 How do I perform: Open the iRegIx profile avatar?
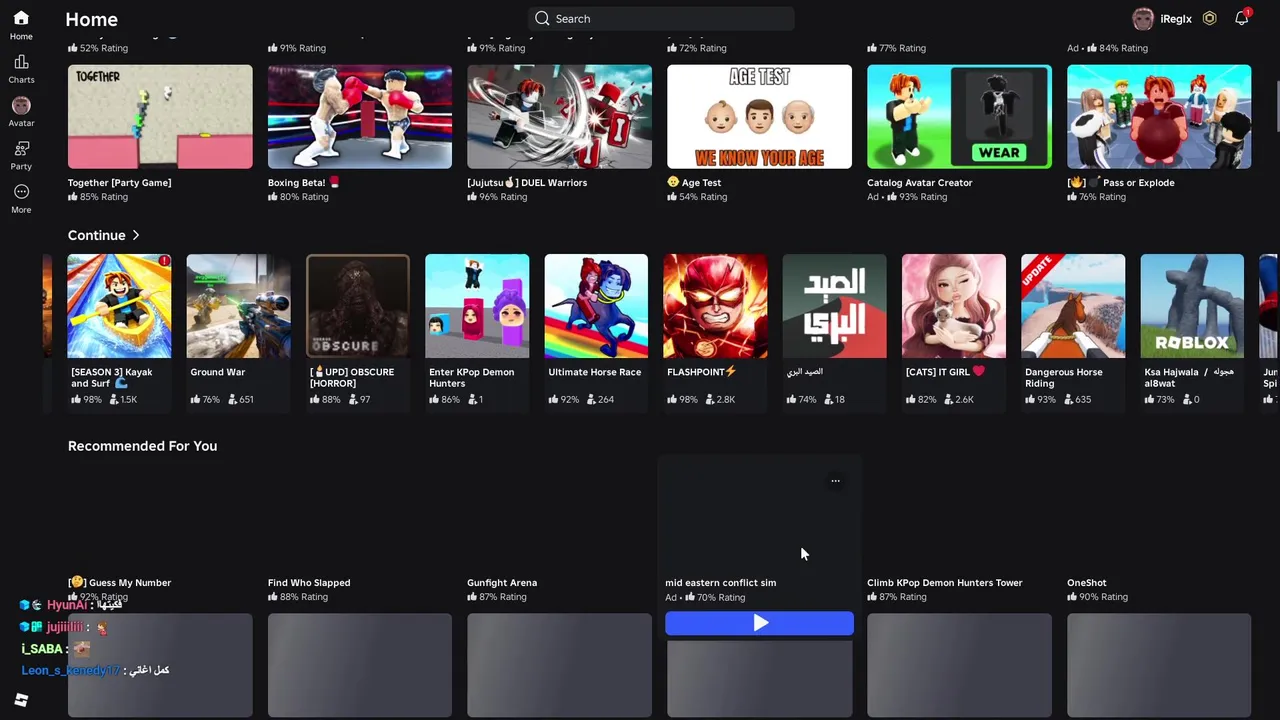point(1142,18)
